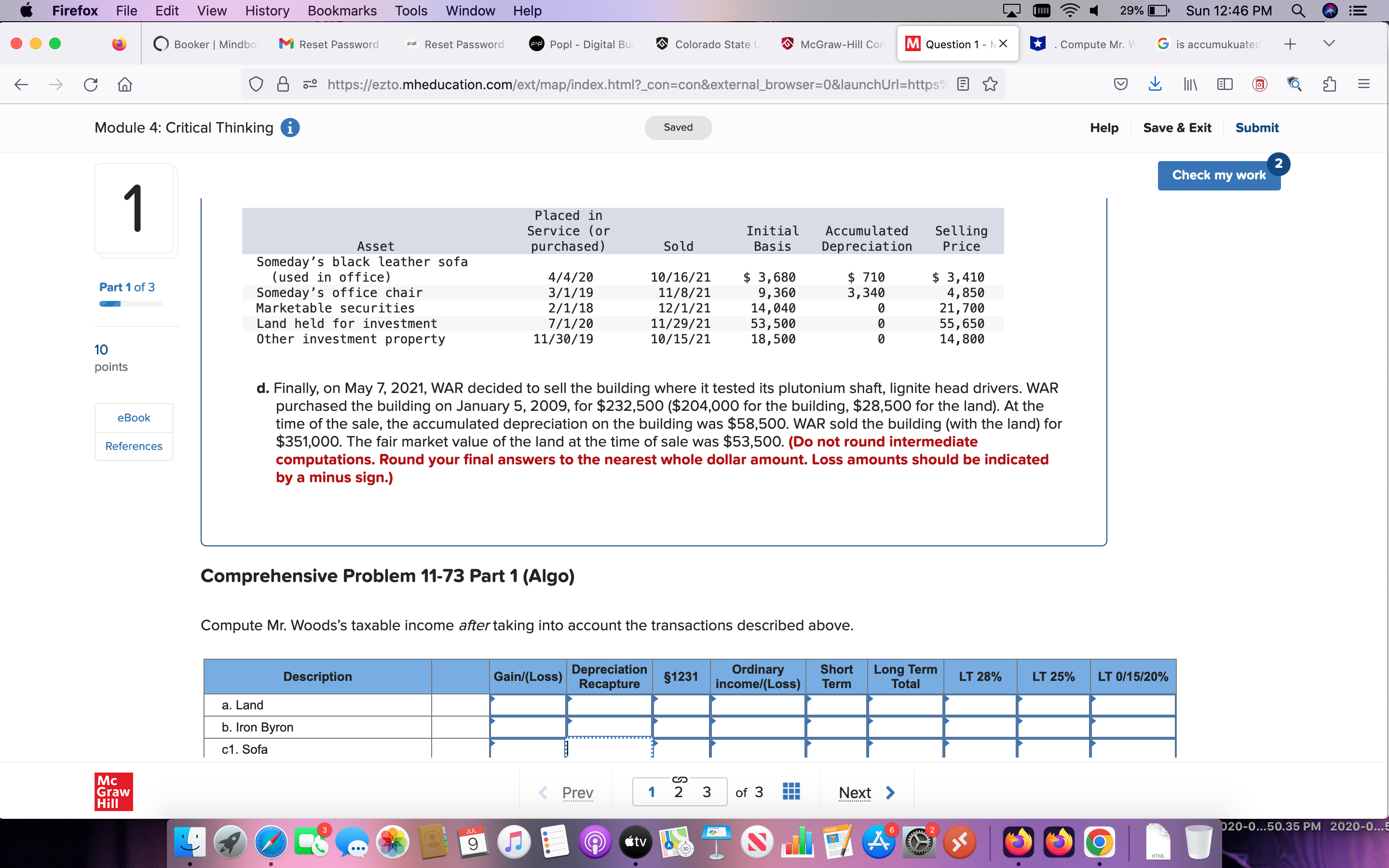Open the History menu
The image size is (1389, 868).
coord(267,10)
